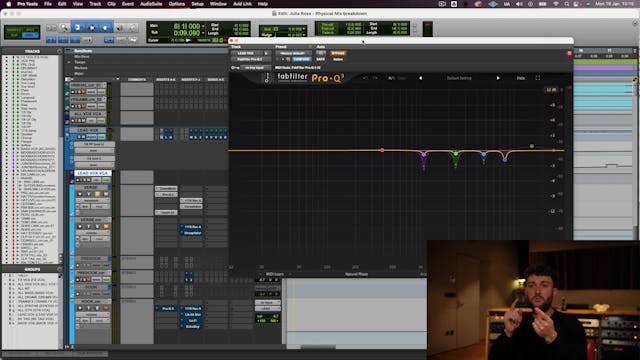Image resolution: width=640 pixels, height=360 pixels.
Task: Select the Pencil tool in the toolbar
Action: click(132, 28)
